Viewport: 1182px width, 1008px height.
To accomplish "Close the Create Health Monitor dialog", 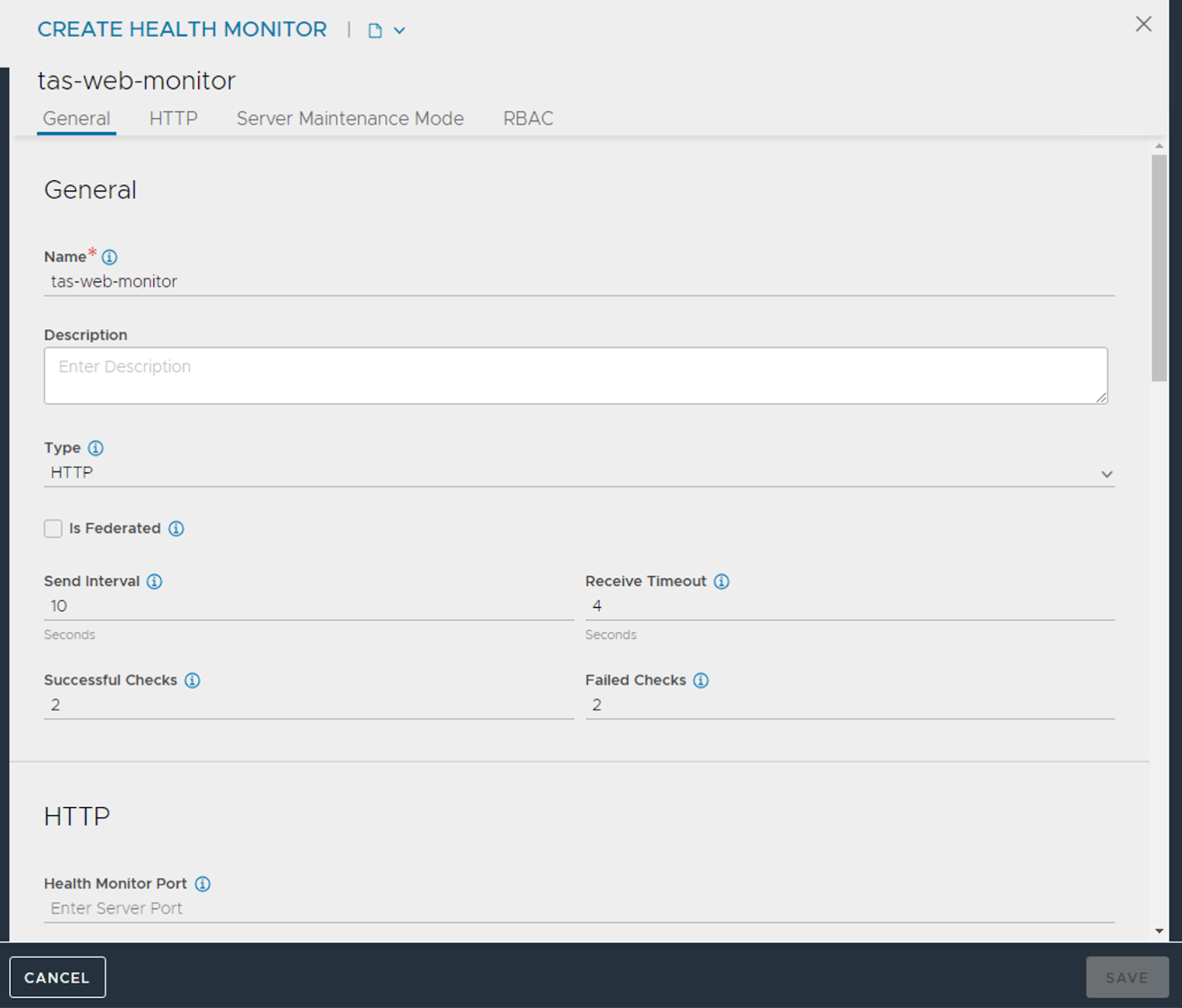I will point(1144,24).
